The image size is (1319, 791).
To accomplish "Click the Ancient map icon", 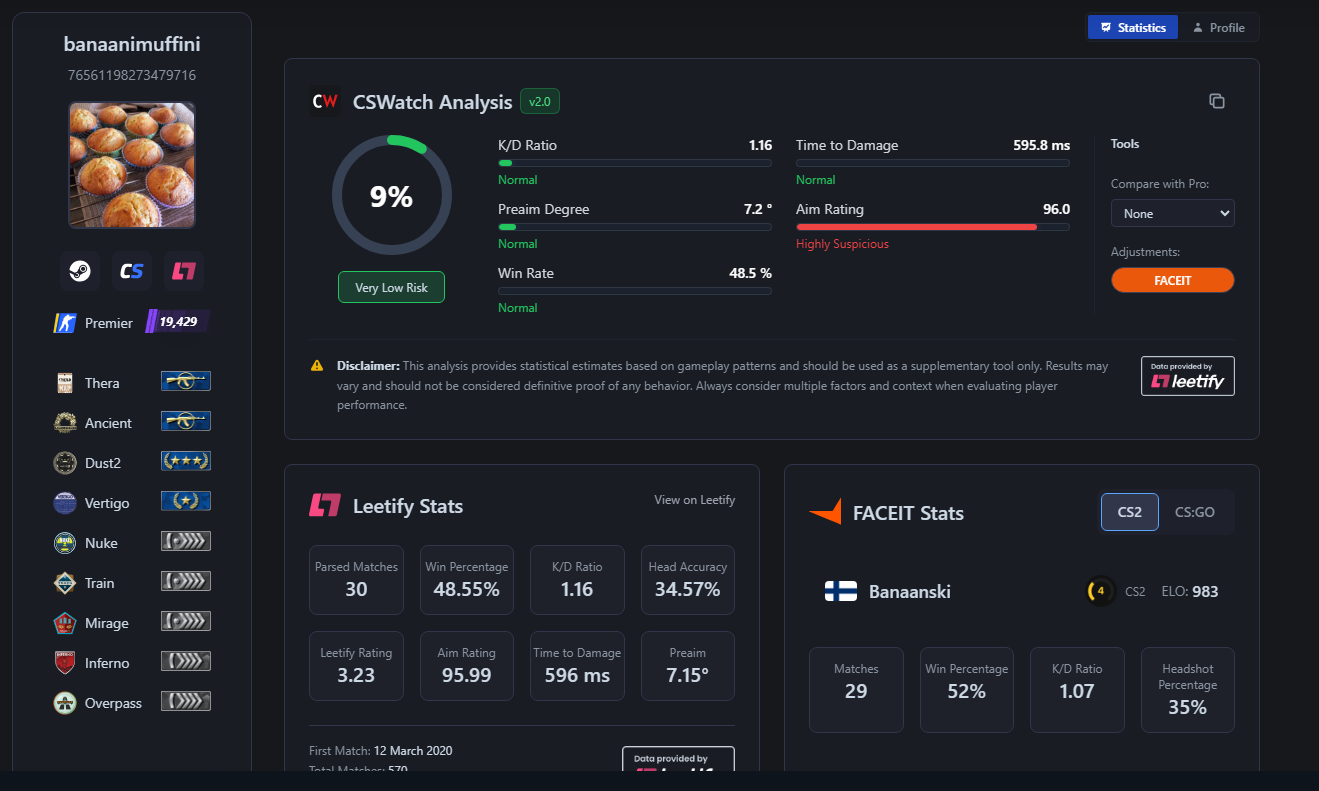I will point(65,423).
